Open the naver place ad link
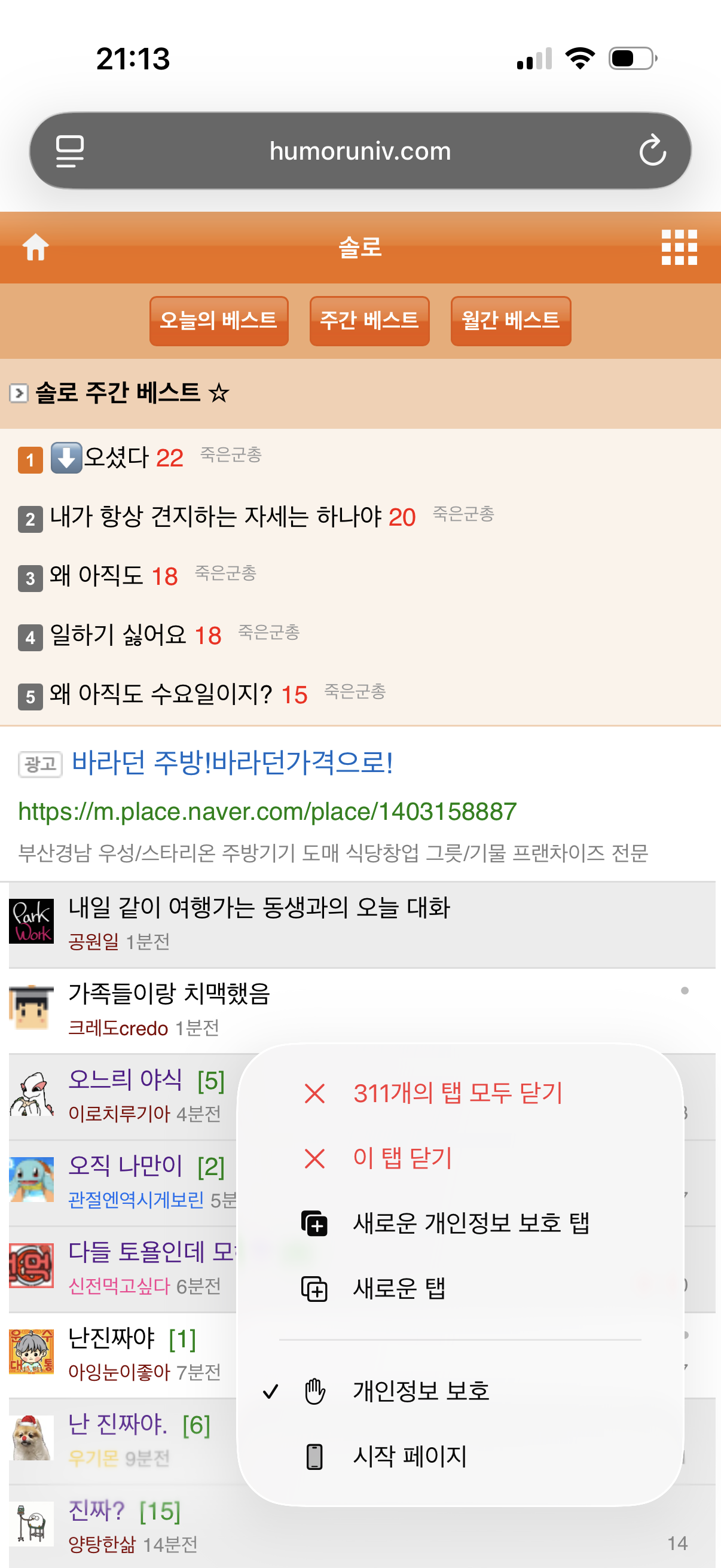The width and height of the screenshot is (721, 1568). coord(268,812)
